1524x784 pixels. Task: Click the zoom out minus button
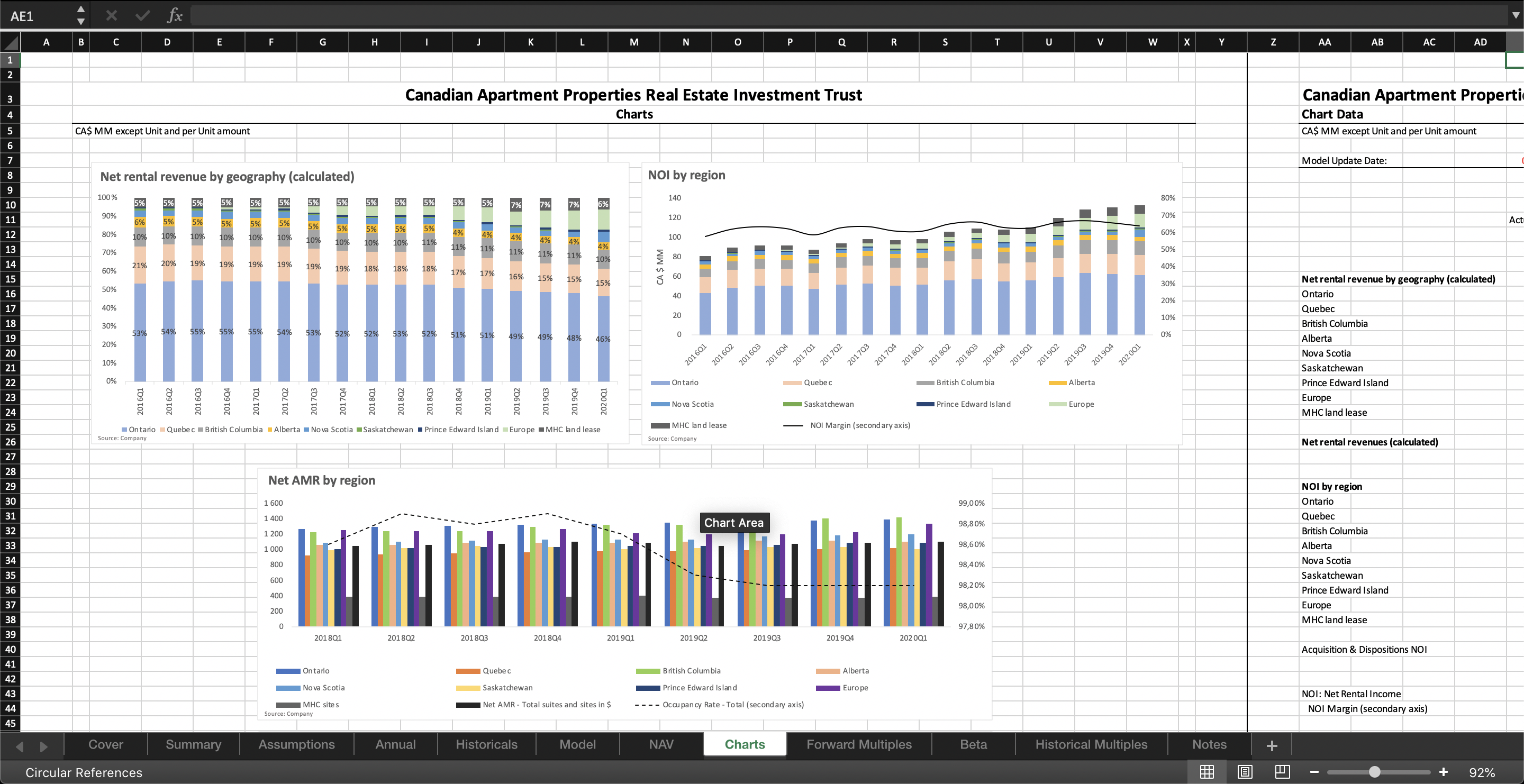1314,772
